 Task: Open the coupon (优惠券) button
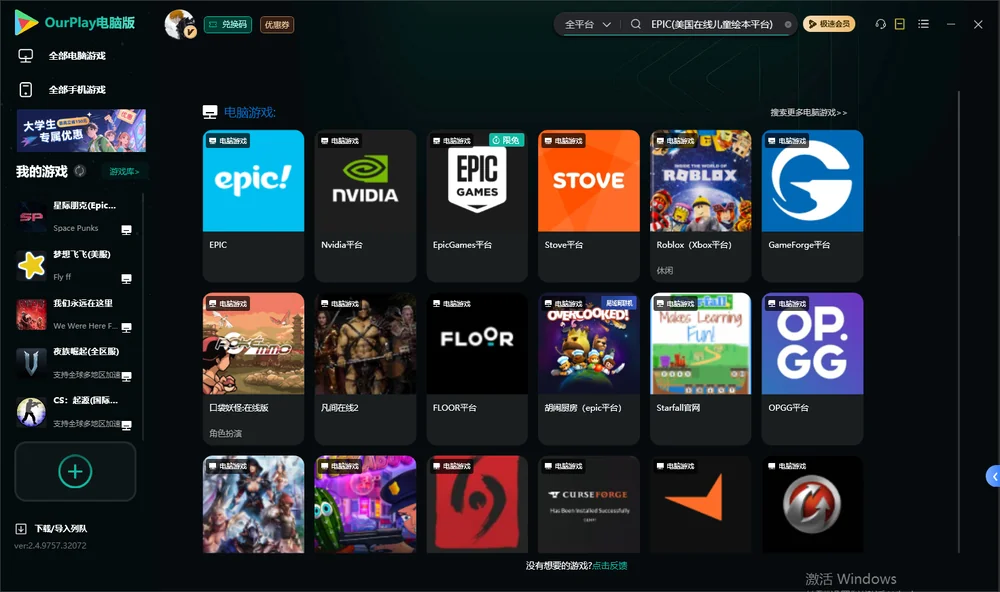pos(277,25)
